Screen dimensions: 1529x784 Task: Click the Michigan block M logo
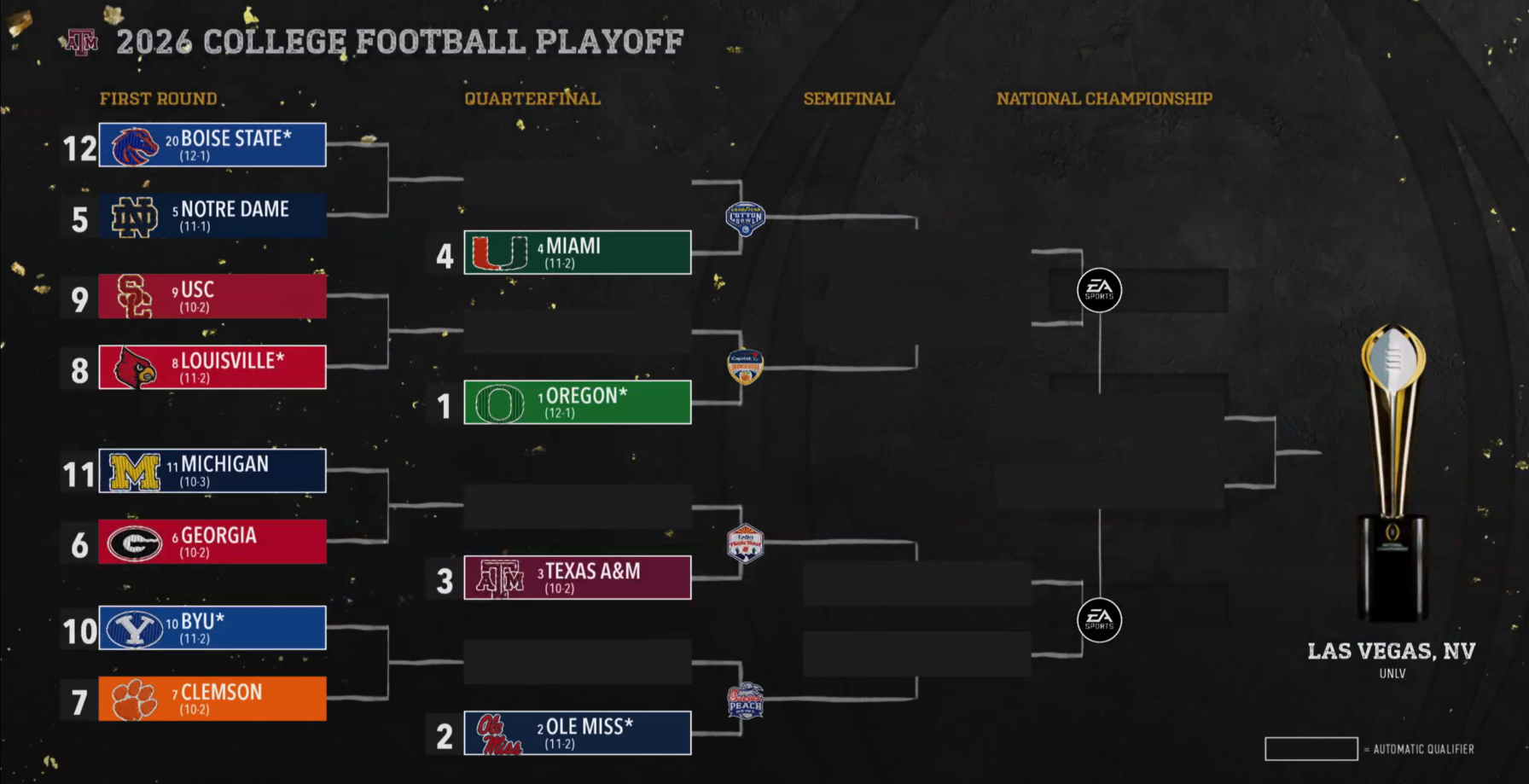[x=135, y=472]
